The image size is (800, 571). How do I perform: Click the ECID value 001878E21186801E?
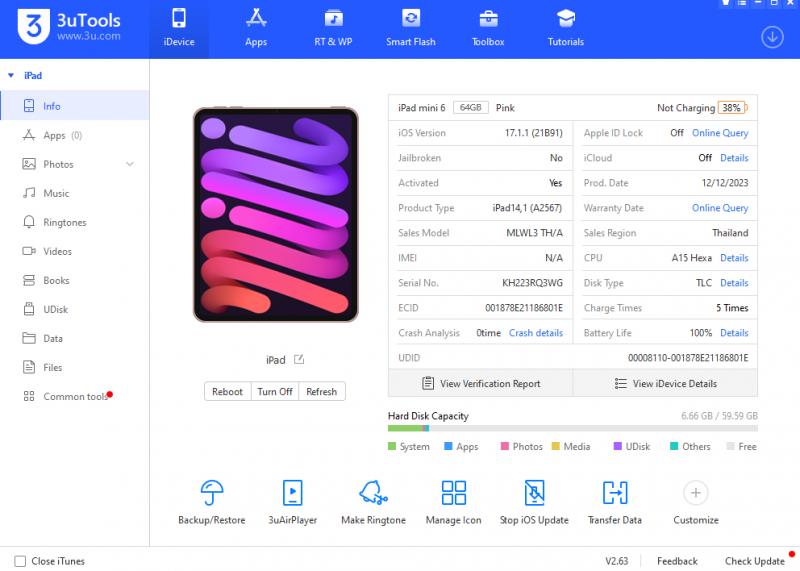(524, 308)
